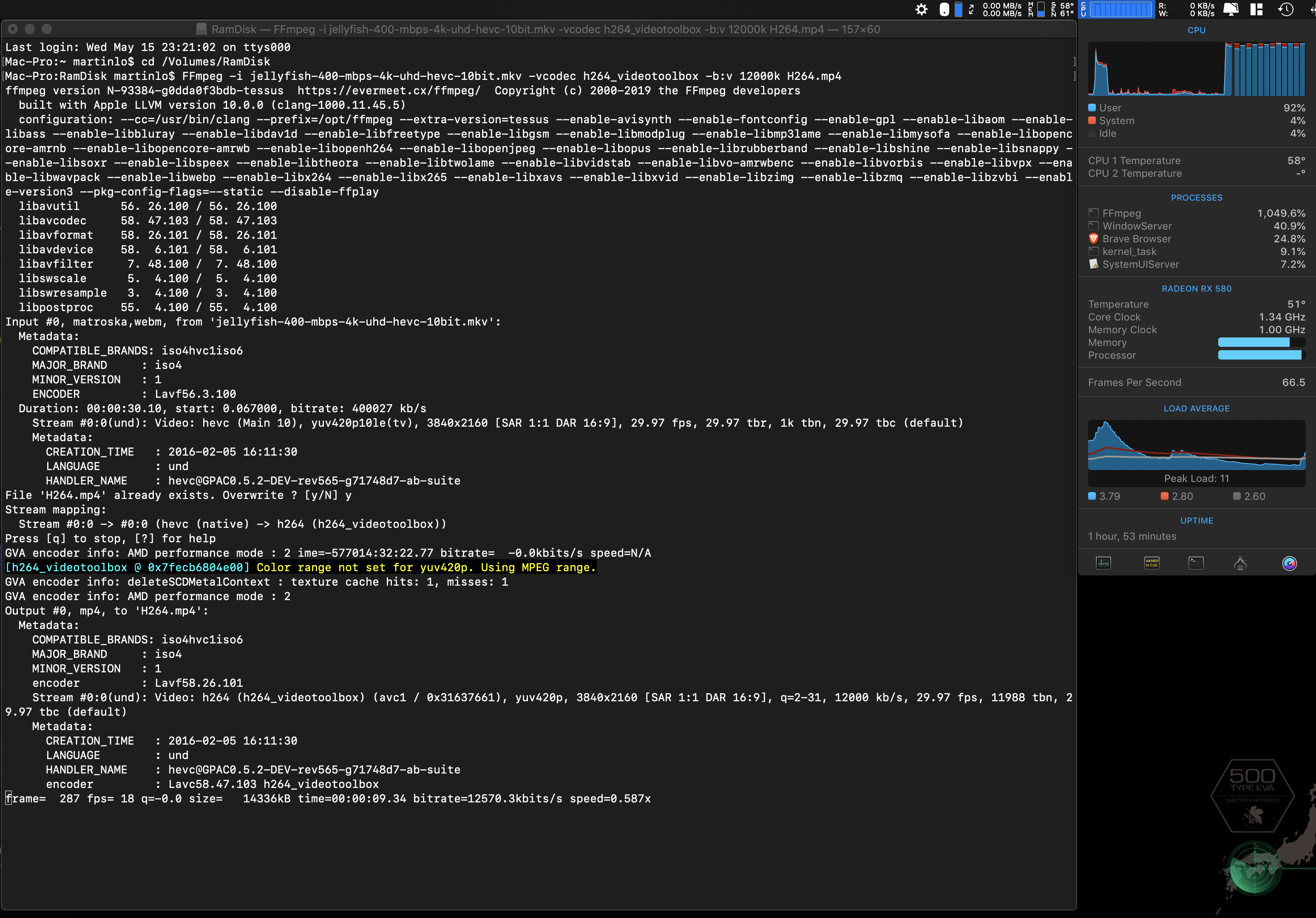
Task: Click GPU Temperature 51° row
Action: tap(1196, 304)
